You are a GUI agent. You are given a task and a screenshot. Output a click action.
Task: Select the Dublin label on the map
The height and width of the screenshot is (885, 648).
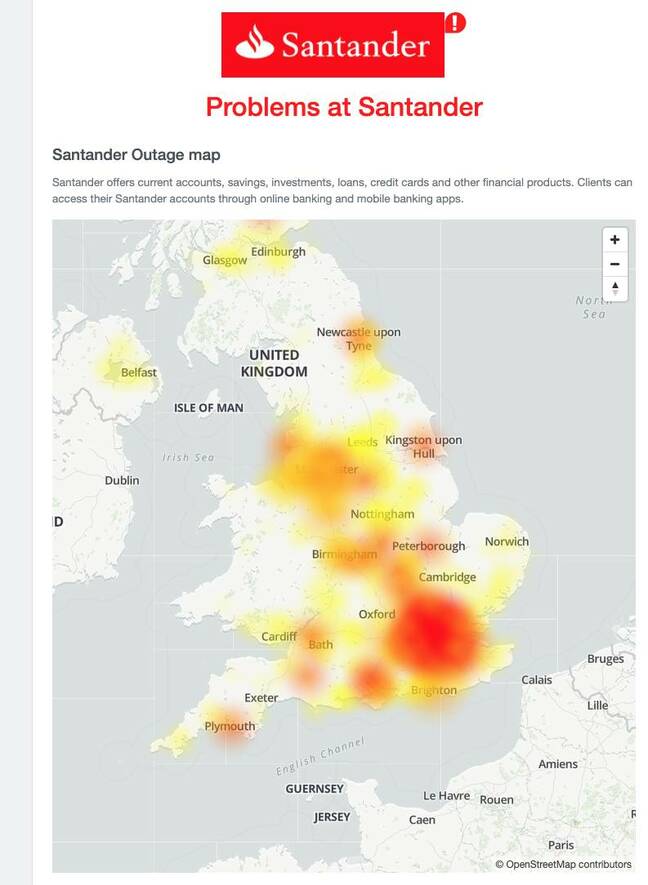coord(122,480)
